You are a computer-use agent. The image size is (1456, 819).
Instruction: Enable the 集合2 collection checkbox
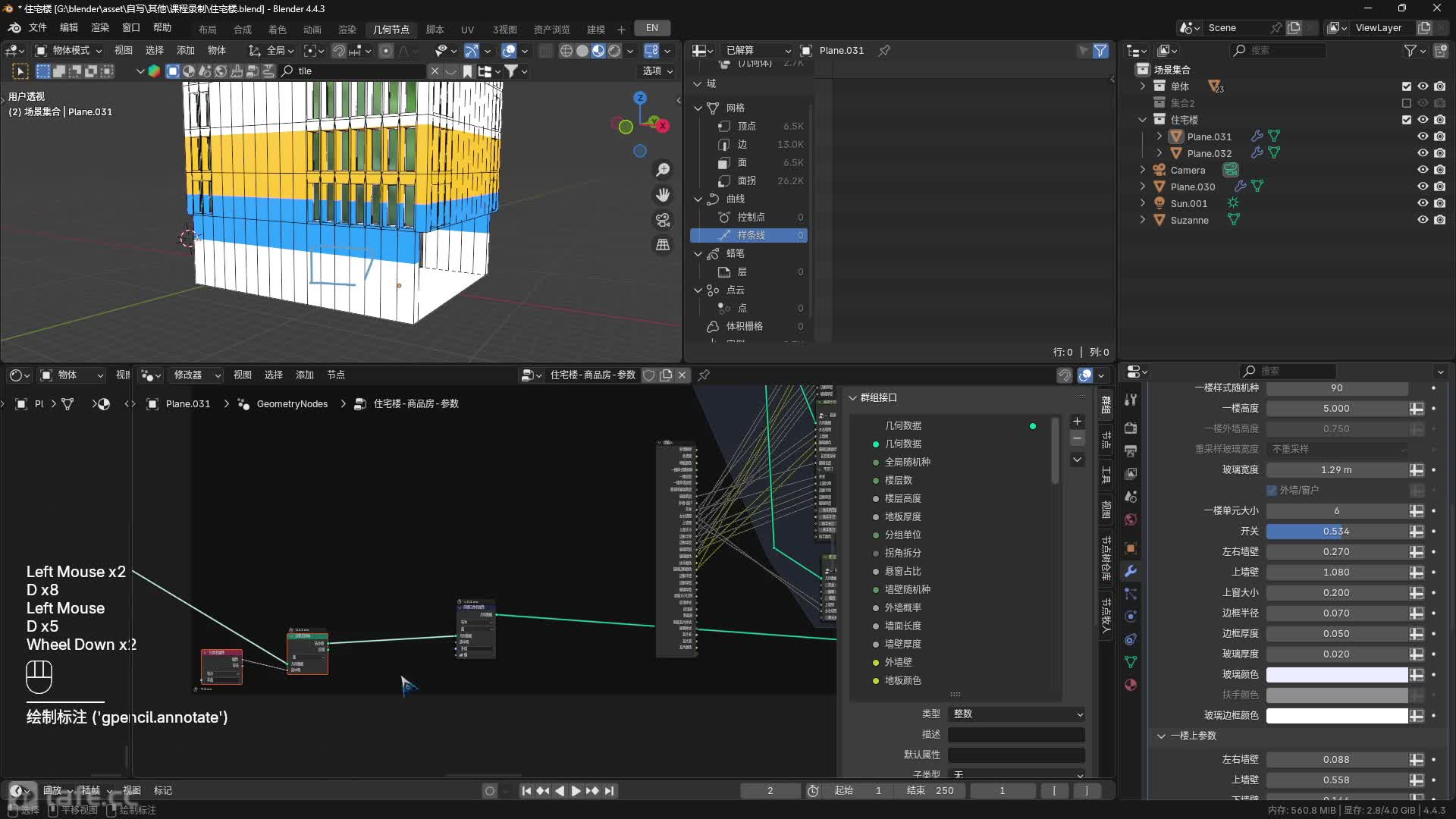pyautogui.click(x=1407, y=103)
